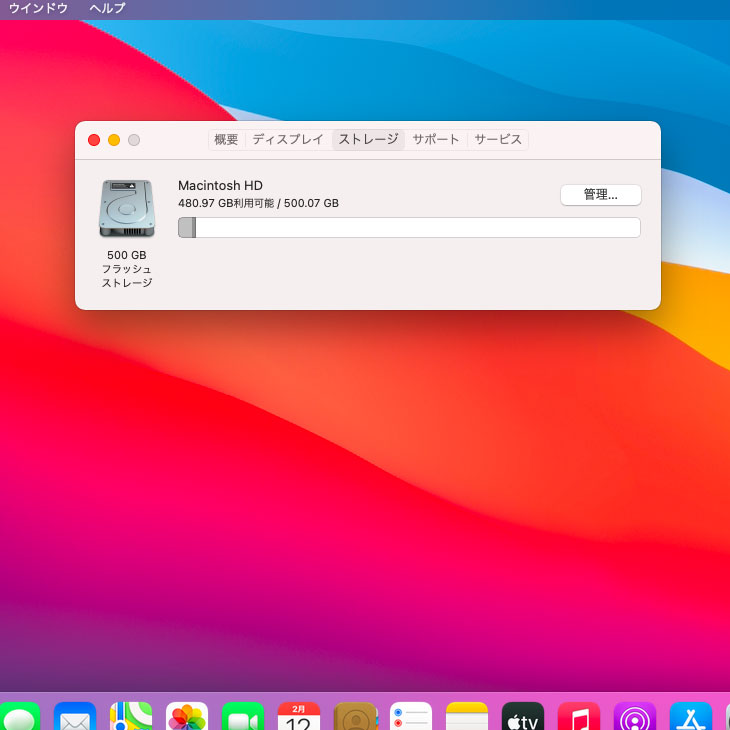Launch the Music app from dock
The height and width of the screenshot is (730, 730).
(579, 717)
